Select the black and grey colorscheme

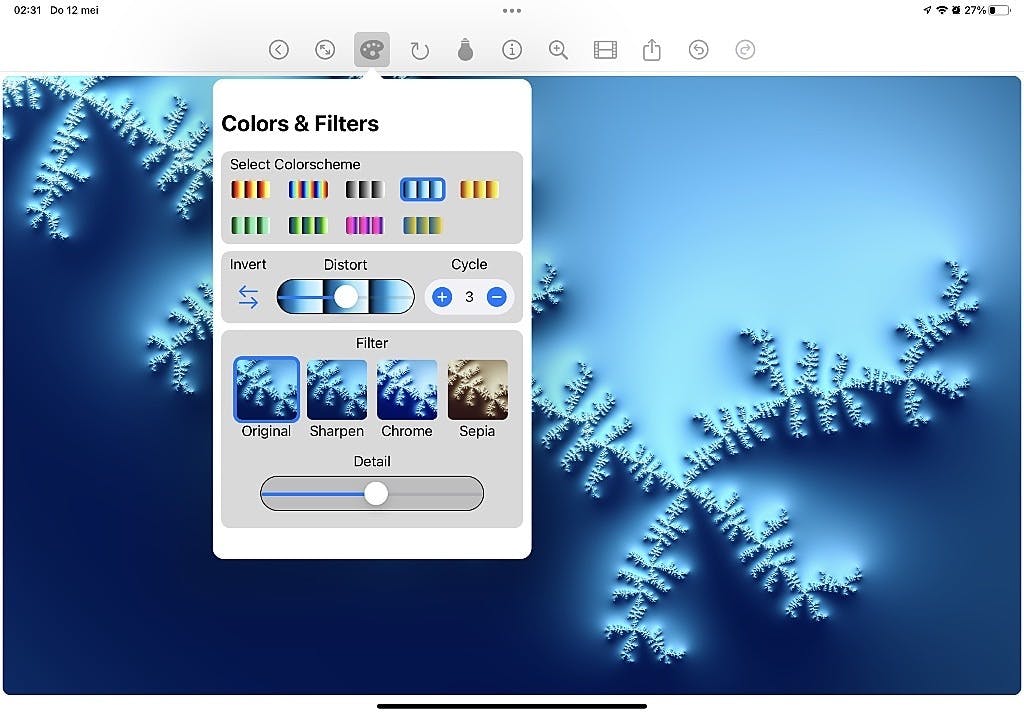[x=365, y=189]
